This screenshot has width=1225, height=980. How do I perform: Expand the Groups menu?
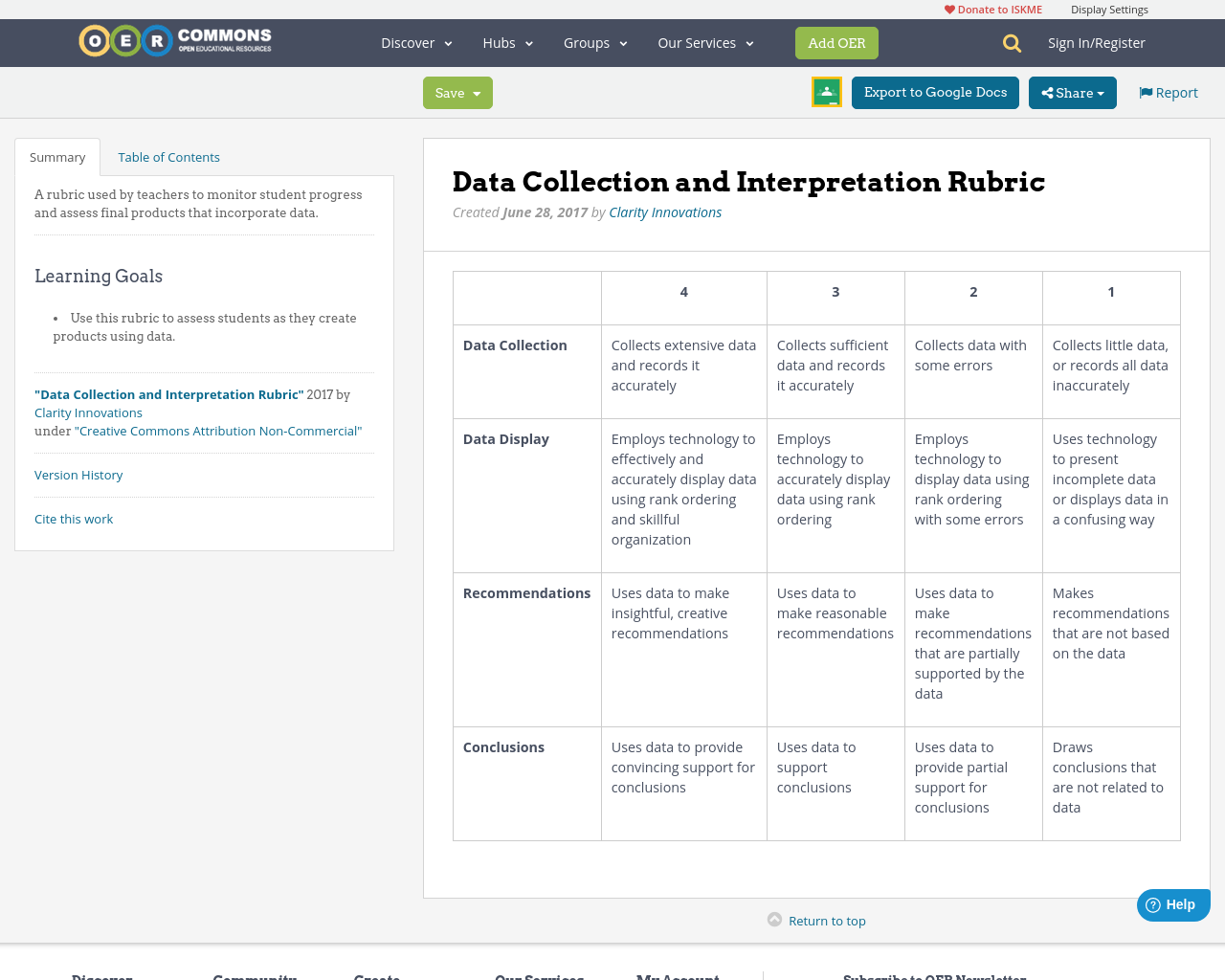click(595, 42)
